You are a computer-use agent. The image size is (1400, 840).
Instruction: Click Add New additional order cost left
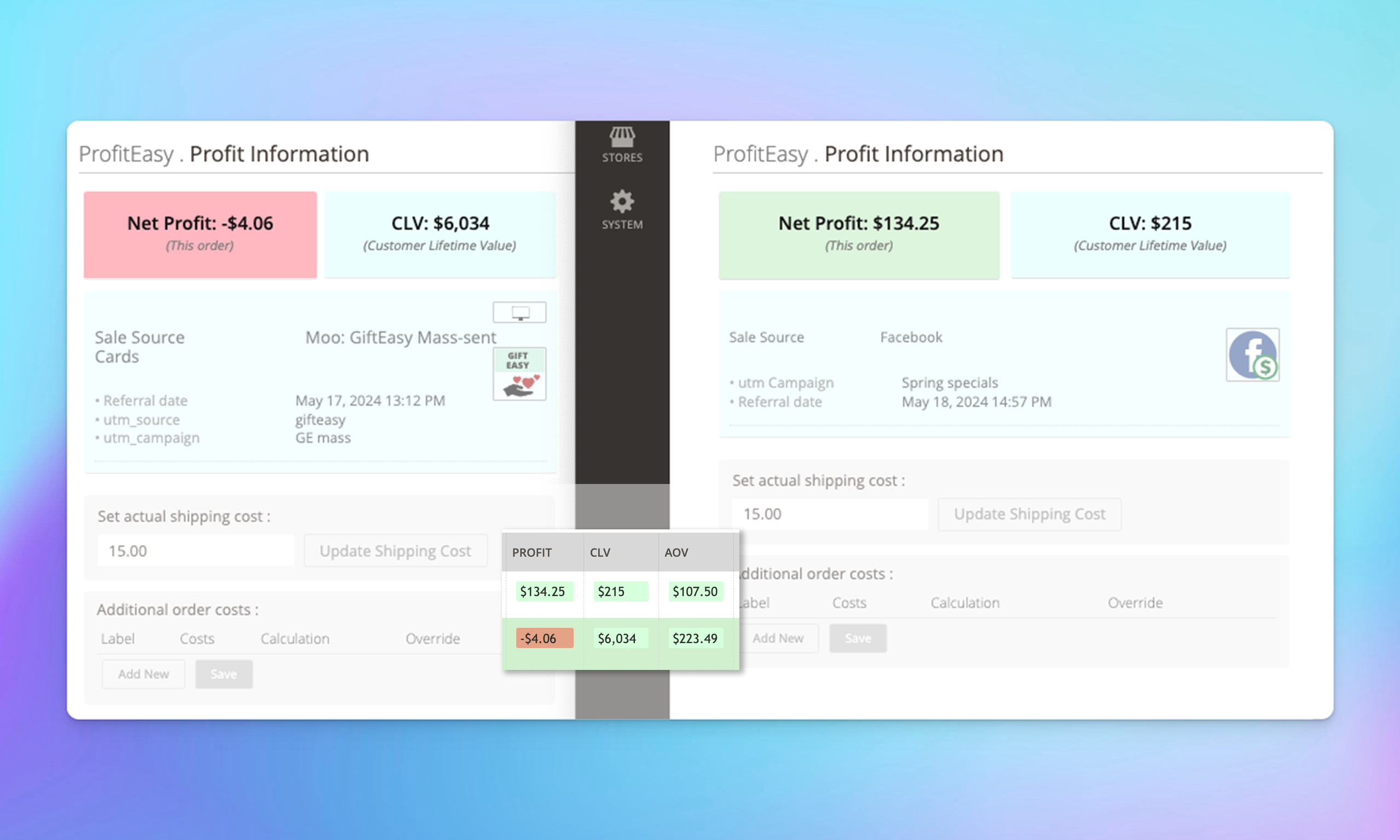143,673
